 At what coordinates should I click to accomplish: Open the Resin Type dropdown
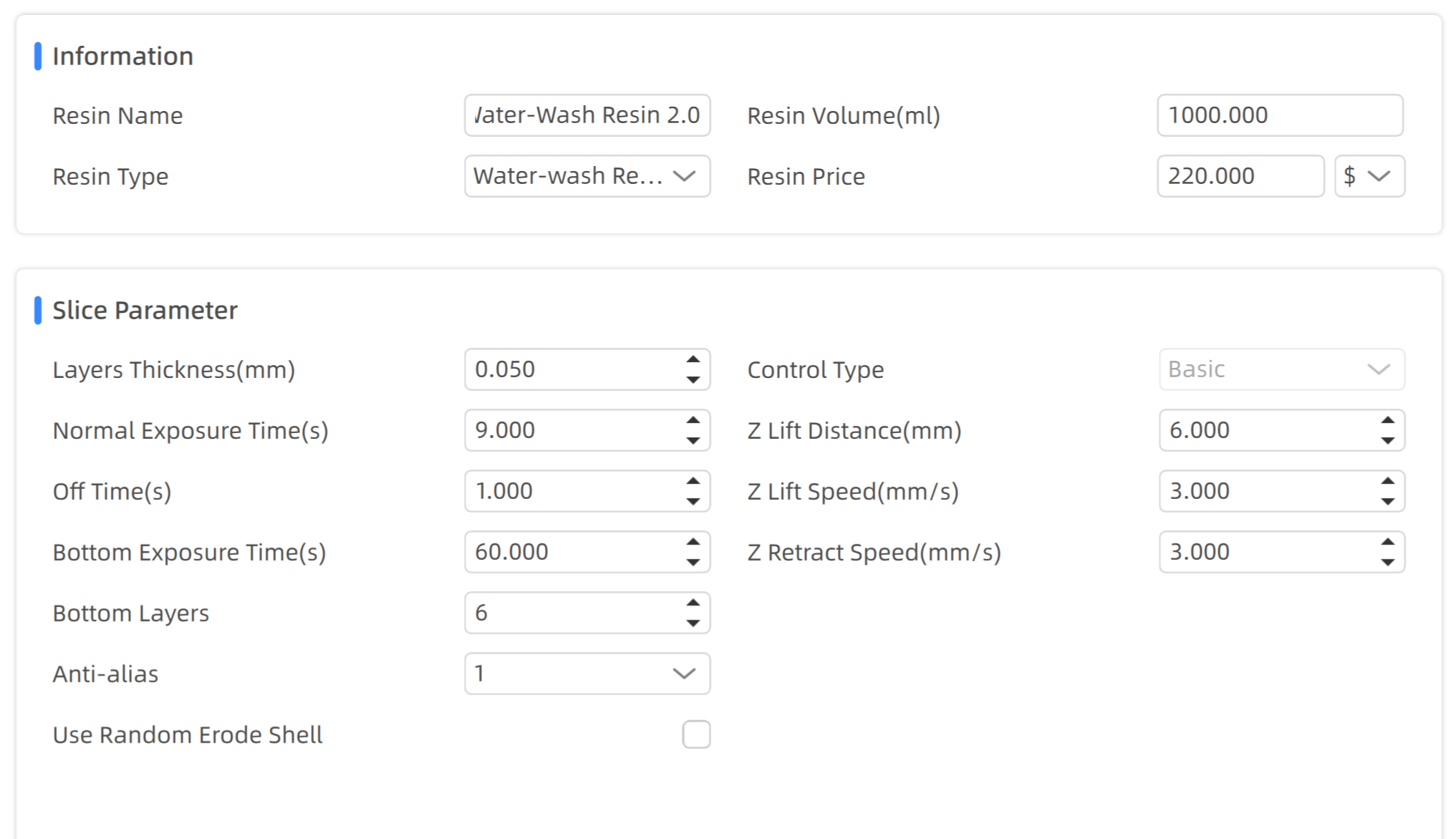[x=587, y=176]
